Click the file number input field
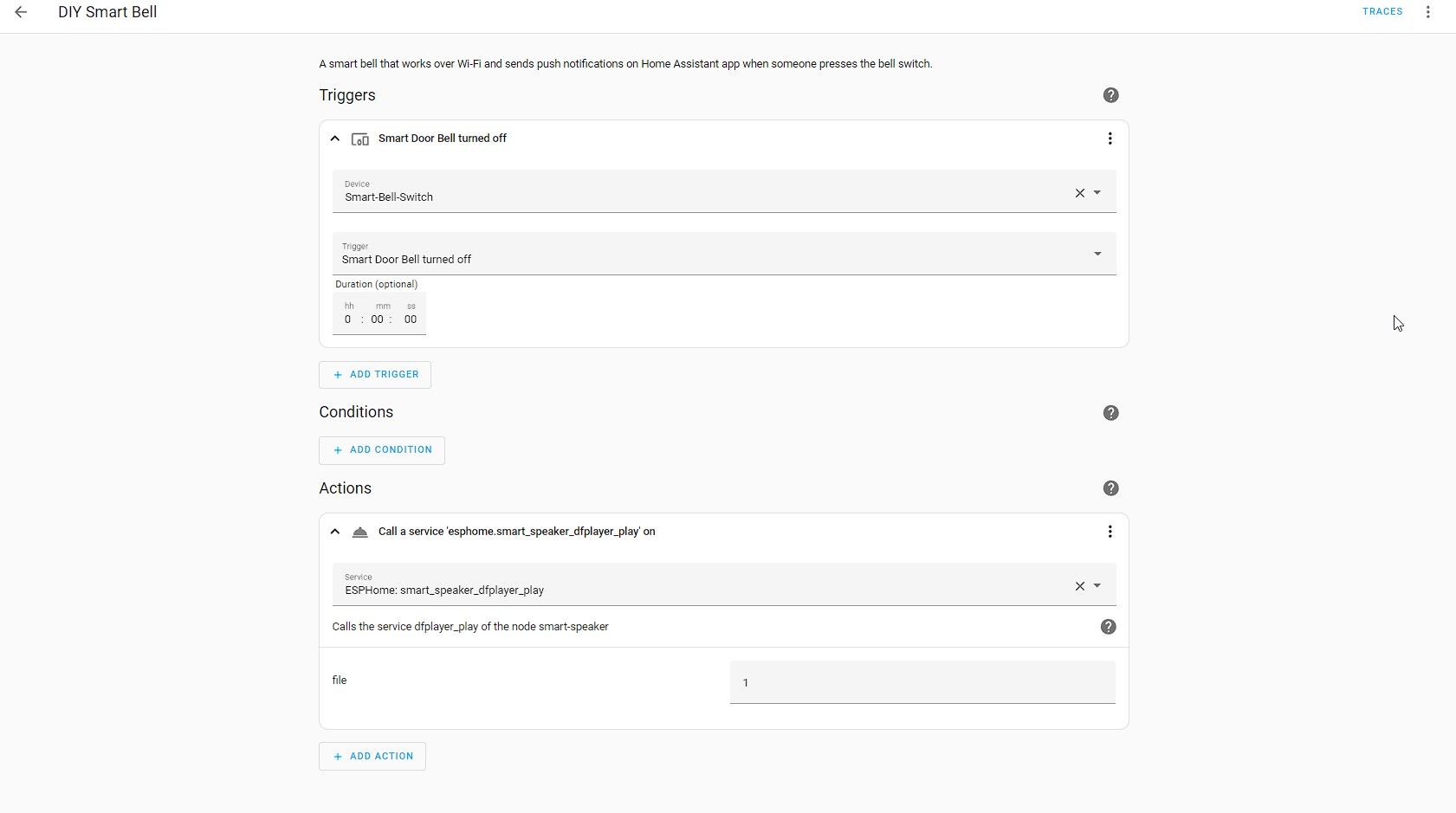This screenshot has height=813, width=1456. pos(922,683)
